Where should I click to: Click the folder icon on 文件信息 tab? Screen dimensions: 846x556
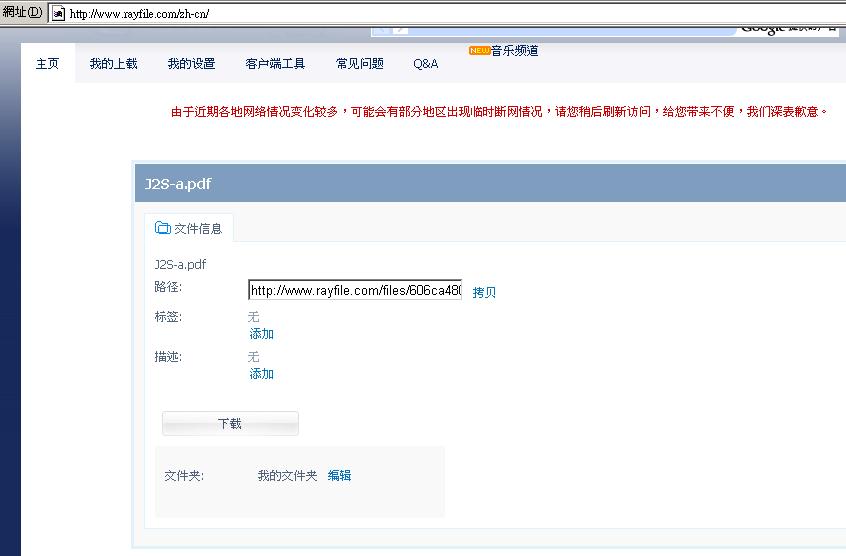point(162,228)
